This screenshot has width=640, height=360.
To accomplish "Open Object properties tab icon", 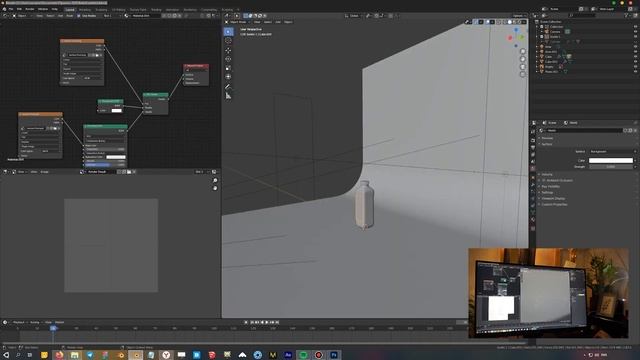I will pos(533,178).
